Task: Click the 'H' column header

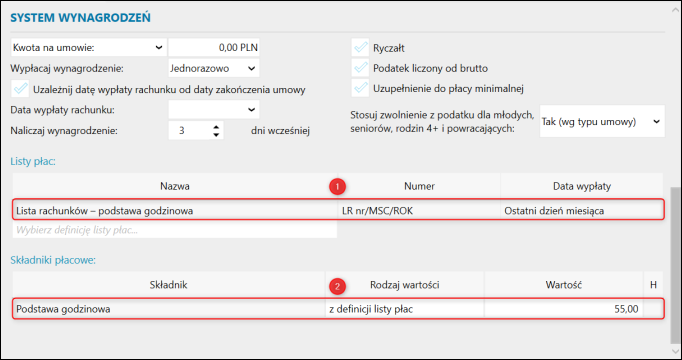Action: [x=653, y=285]
